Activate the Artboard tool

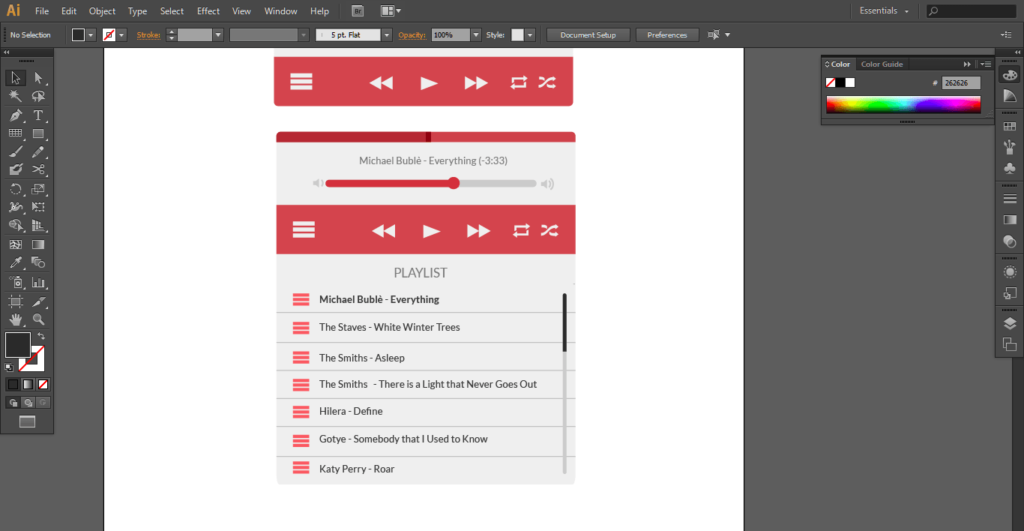tap(15, 301)
